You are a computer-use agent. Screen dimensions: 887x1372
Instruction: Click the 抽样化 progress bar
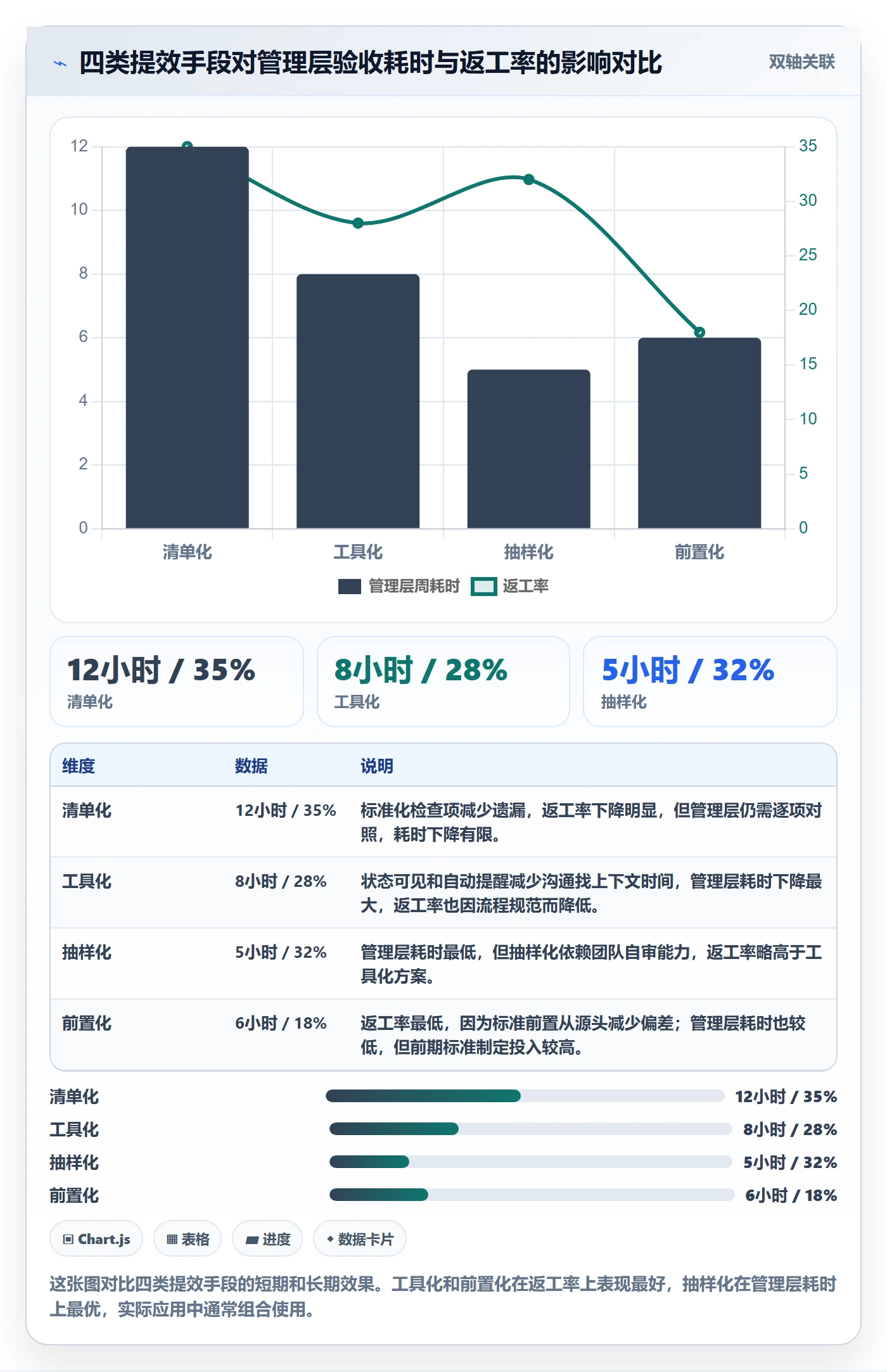(x=531, y=1162)
